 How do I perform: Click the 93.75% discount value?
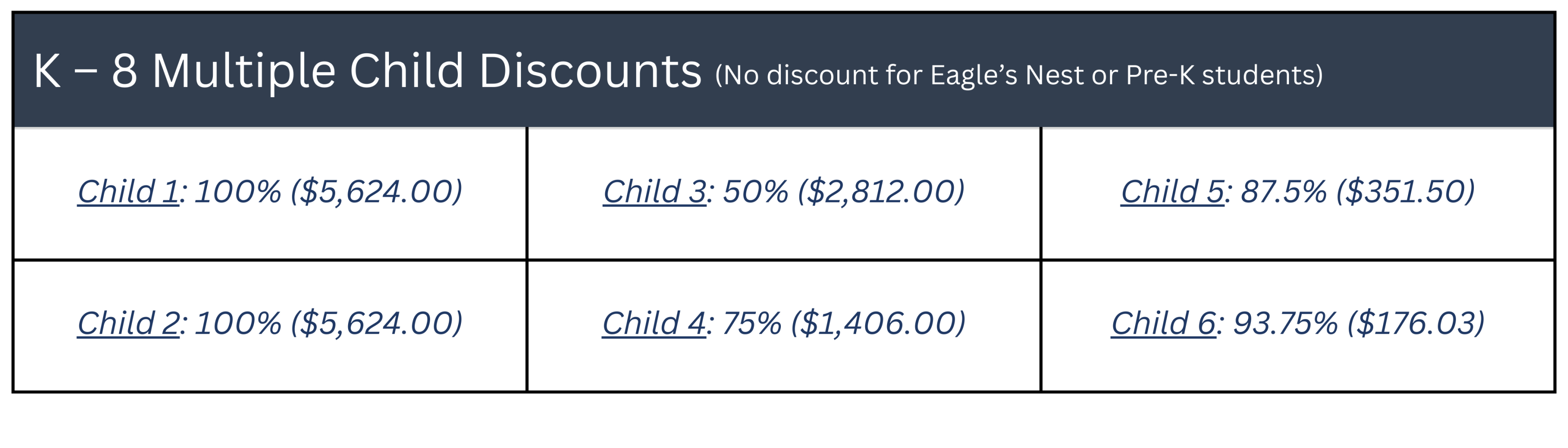1285,323
